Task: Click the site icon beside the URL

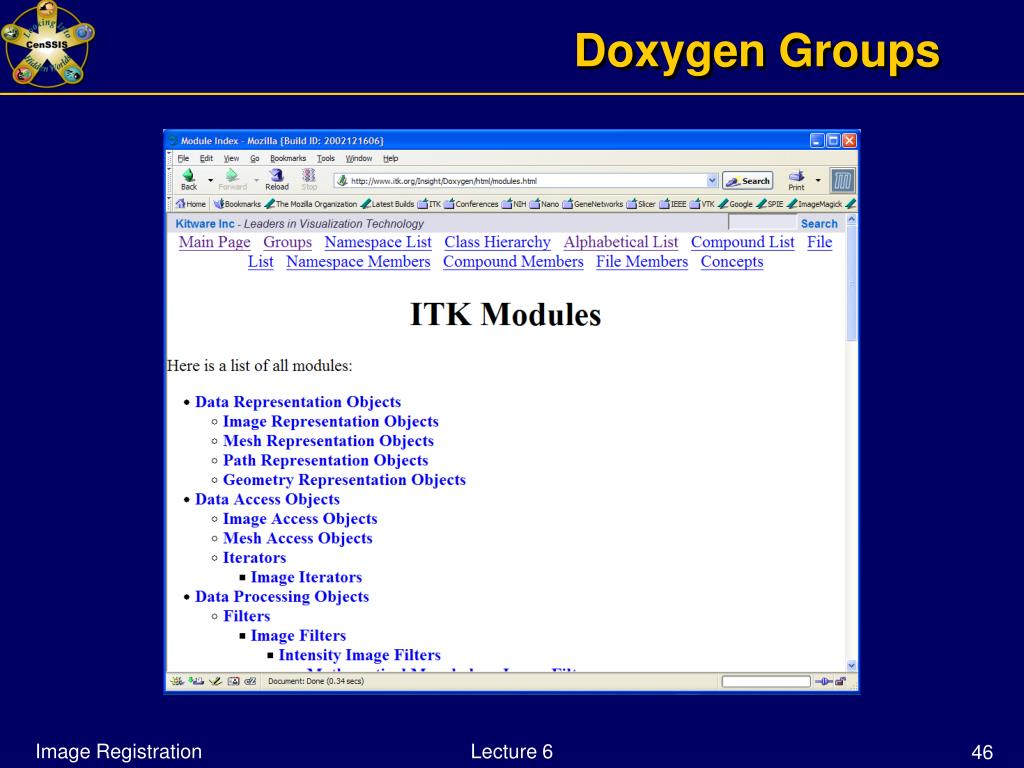Action: click(342, 181)
